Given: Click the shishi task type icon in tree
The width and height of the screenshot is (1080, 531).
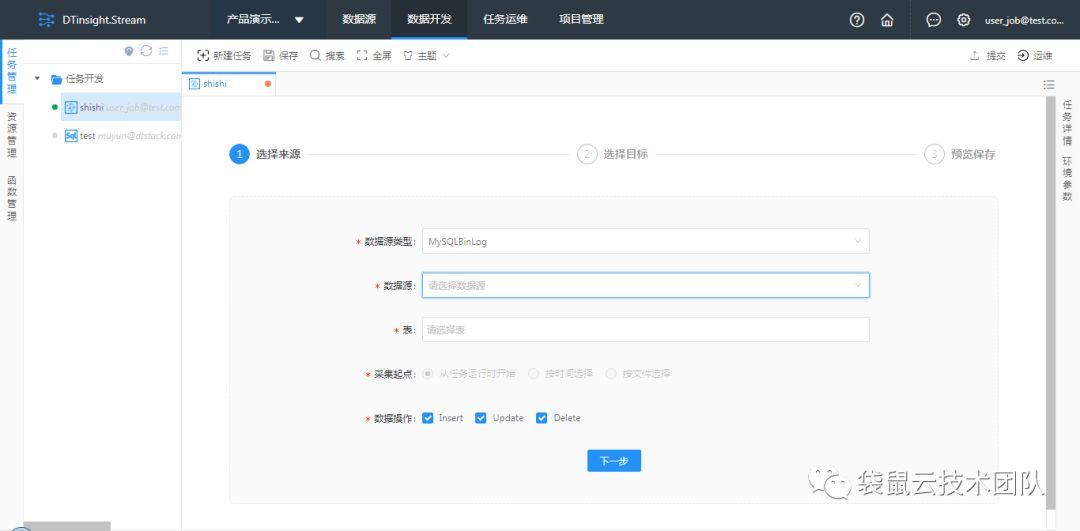Looking at the screenshot, I should [71, 107].
